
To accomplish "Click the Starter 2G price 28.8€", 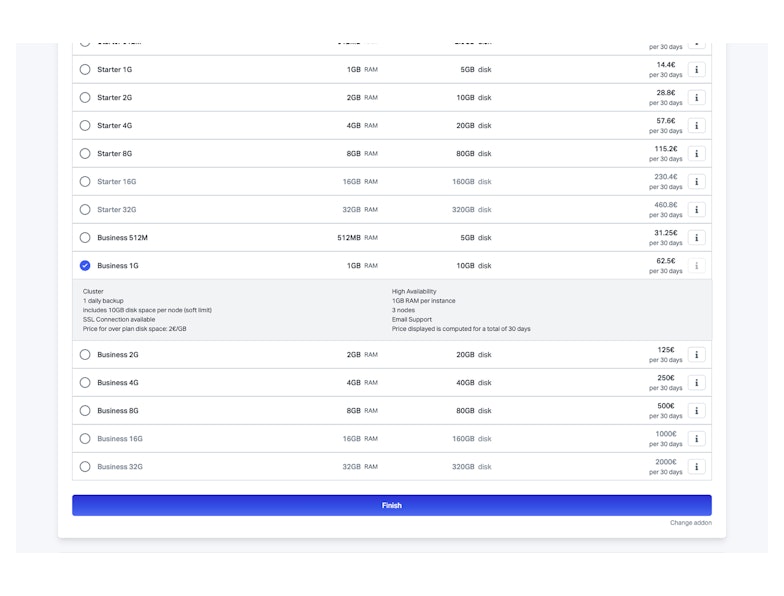I will (666, 92).
